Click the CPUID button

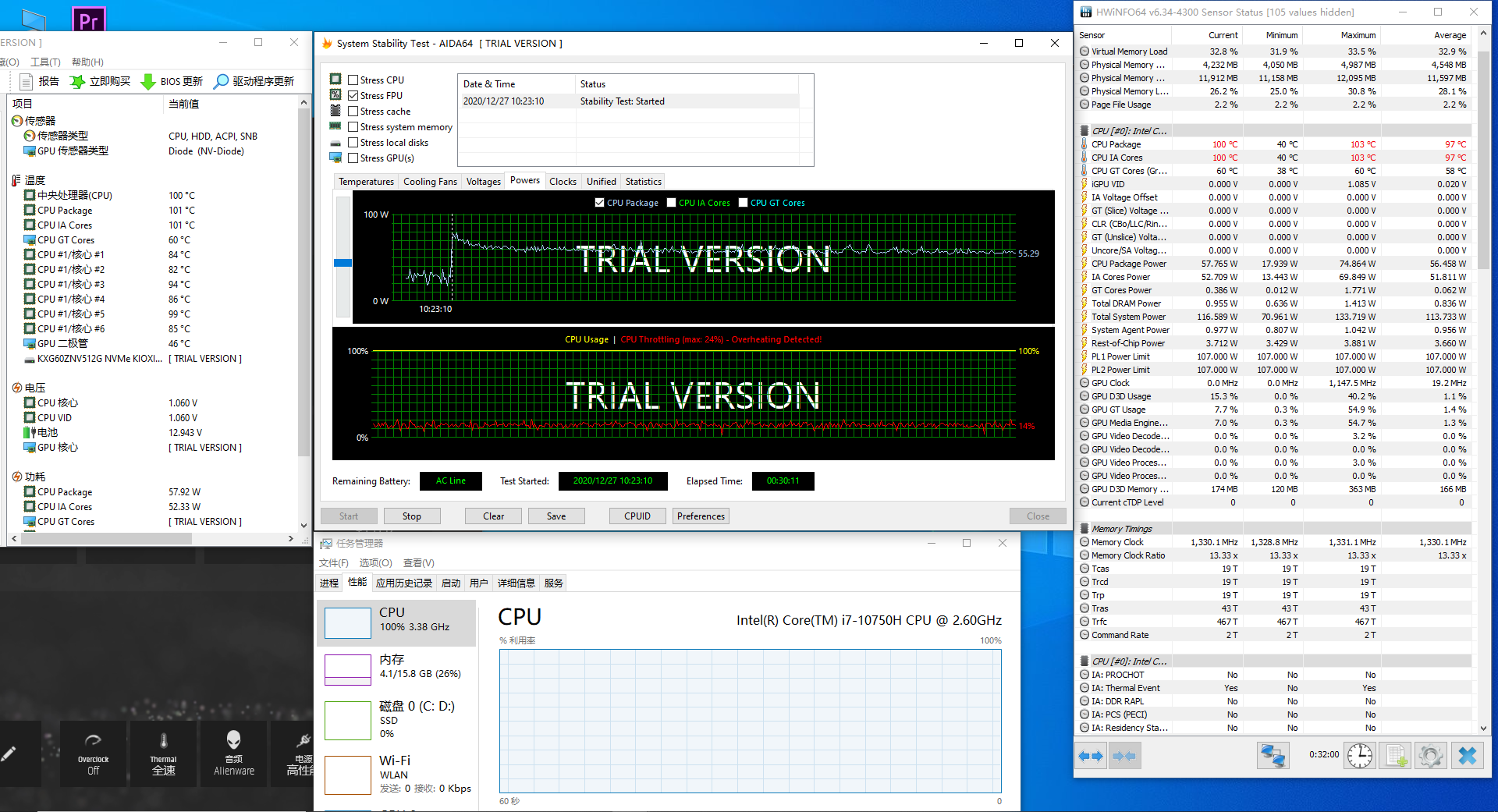(x=637, y=516)
